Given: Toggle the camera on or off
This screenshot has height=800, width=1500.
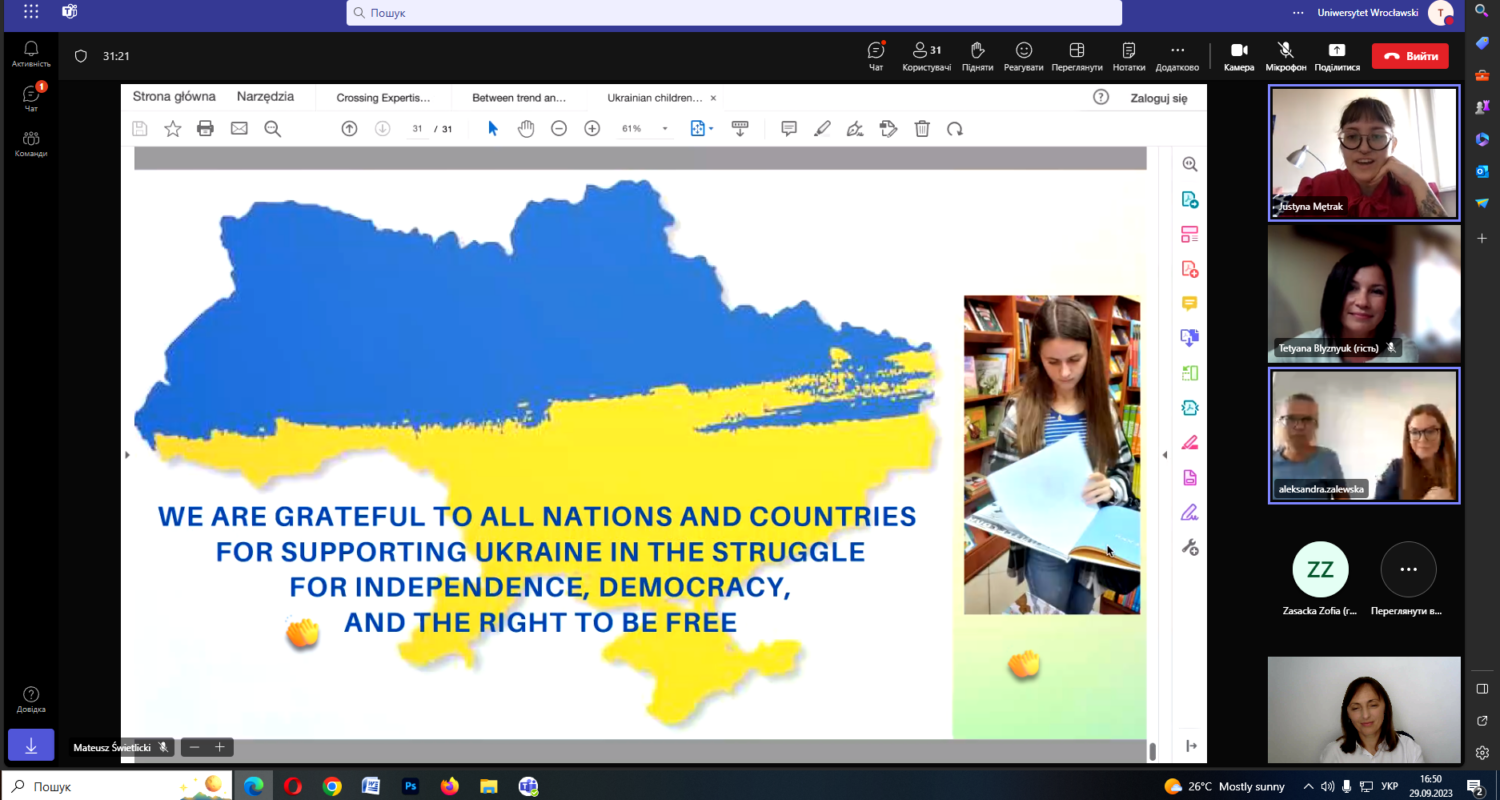Looking at the screenshot, I should (1239, 55).
